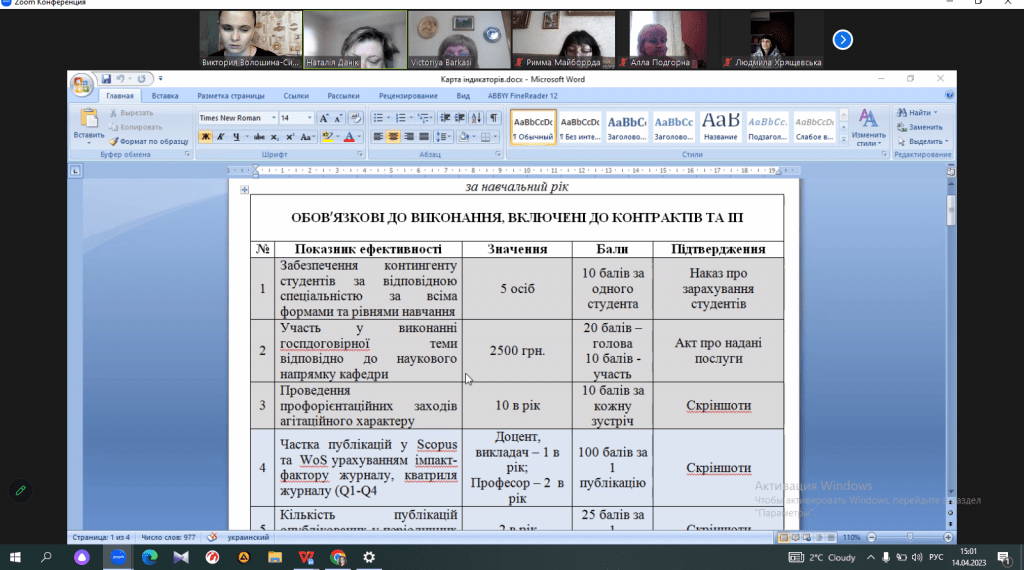Screen dimensions: 1024x570
Task: Click the Clear Formatting icon
Action: point(355,118)
